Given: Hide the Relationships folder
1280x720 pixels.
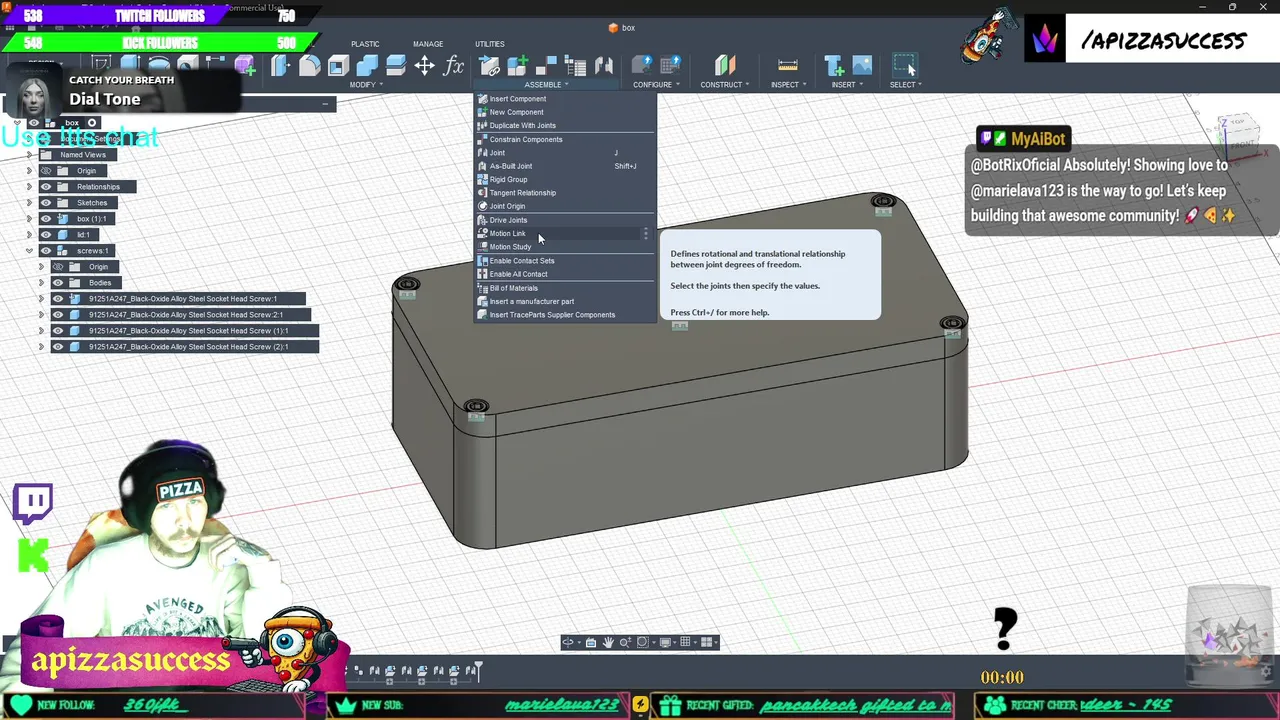Looking at the screenshot, I should (46, 187).
